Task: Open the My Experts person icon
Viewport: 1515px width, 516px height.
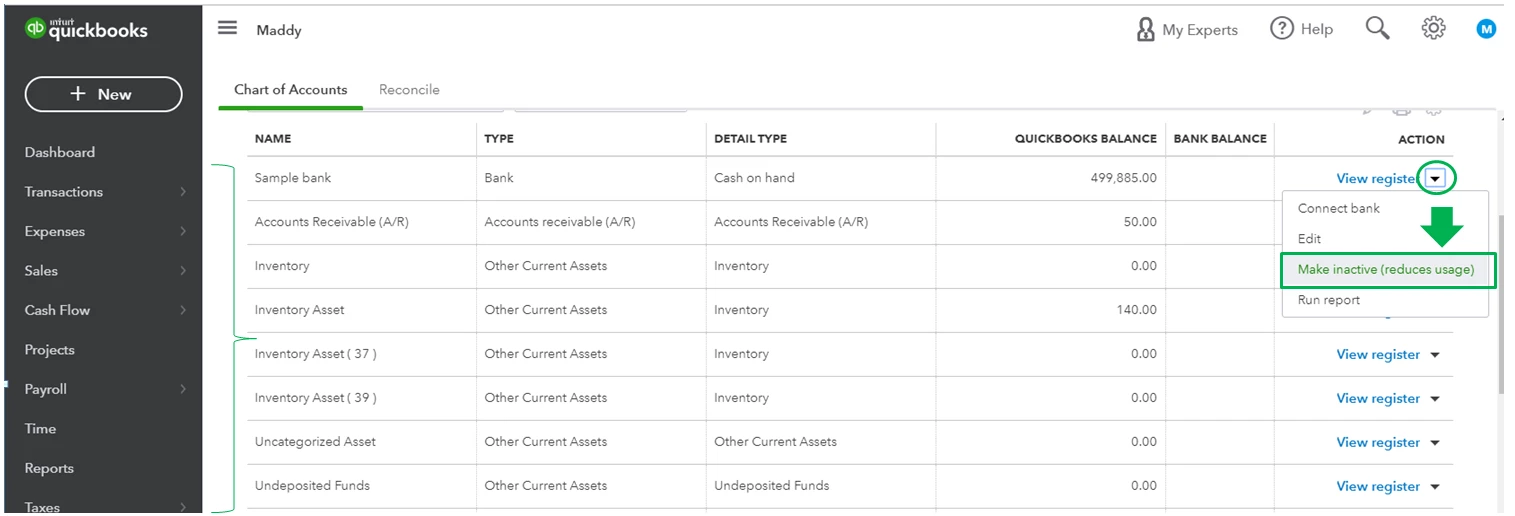Action: pos(1146,29)
